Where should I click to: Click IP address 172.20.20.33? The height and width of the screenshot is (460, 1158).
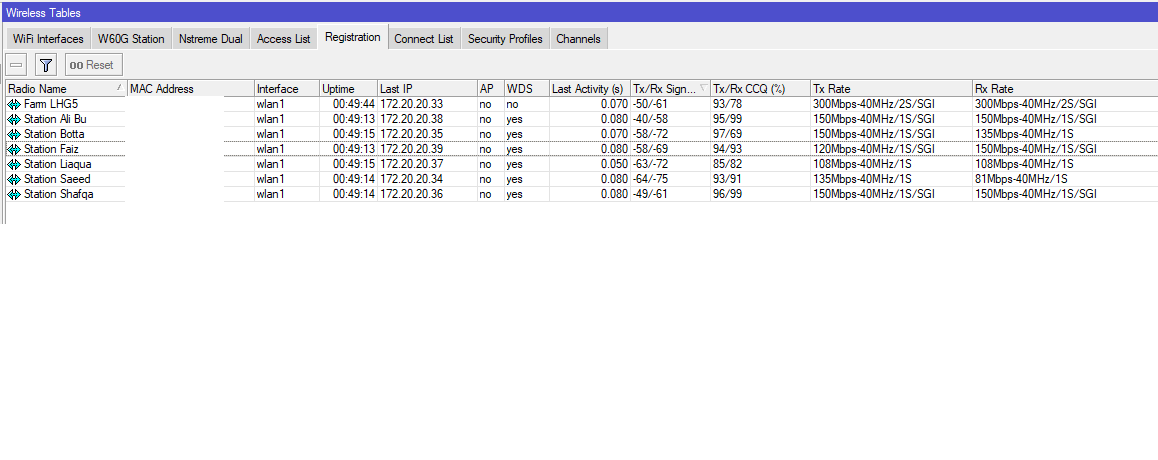pyautogui.click(x=411, y=104)
